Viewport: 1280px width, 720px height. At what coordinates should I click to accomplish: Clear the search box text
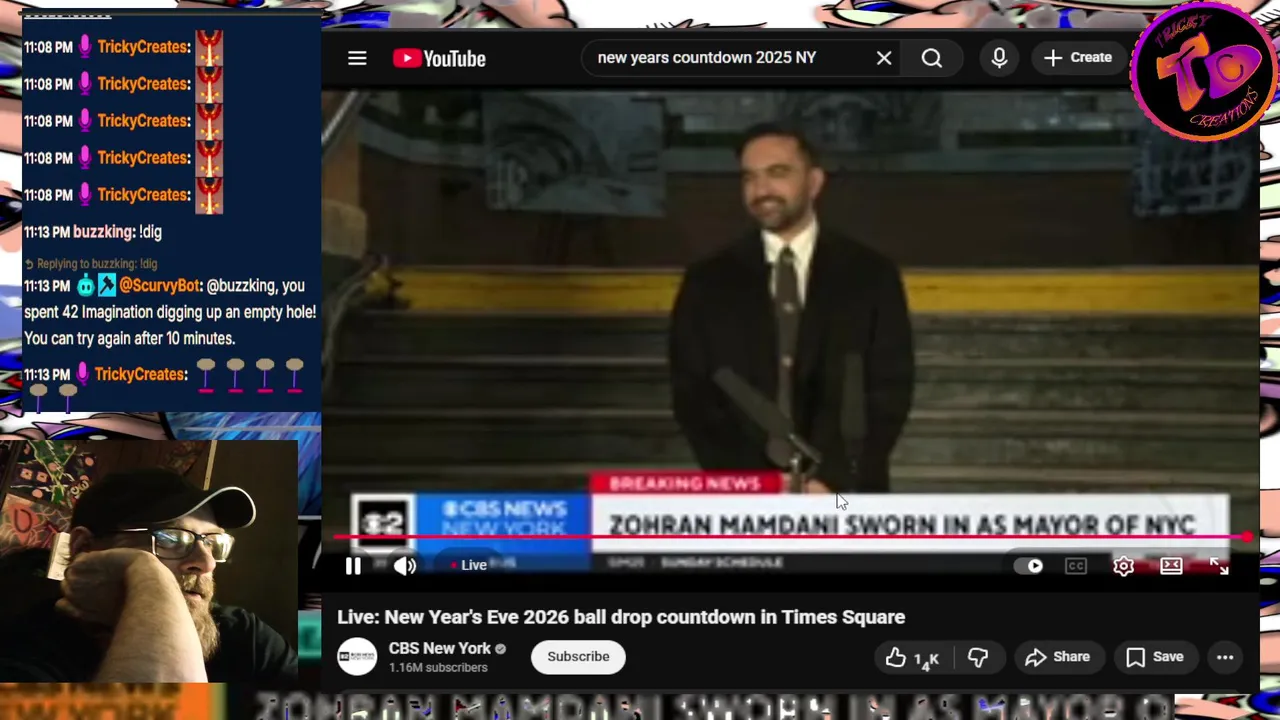tap(884, 58)
